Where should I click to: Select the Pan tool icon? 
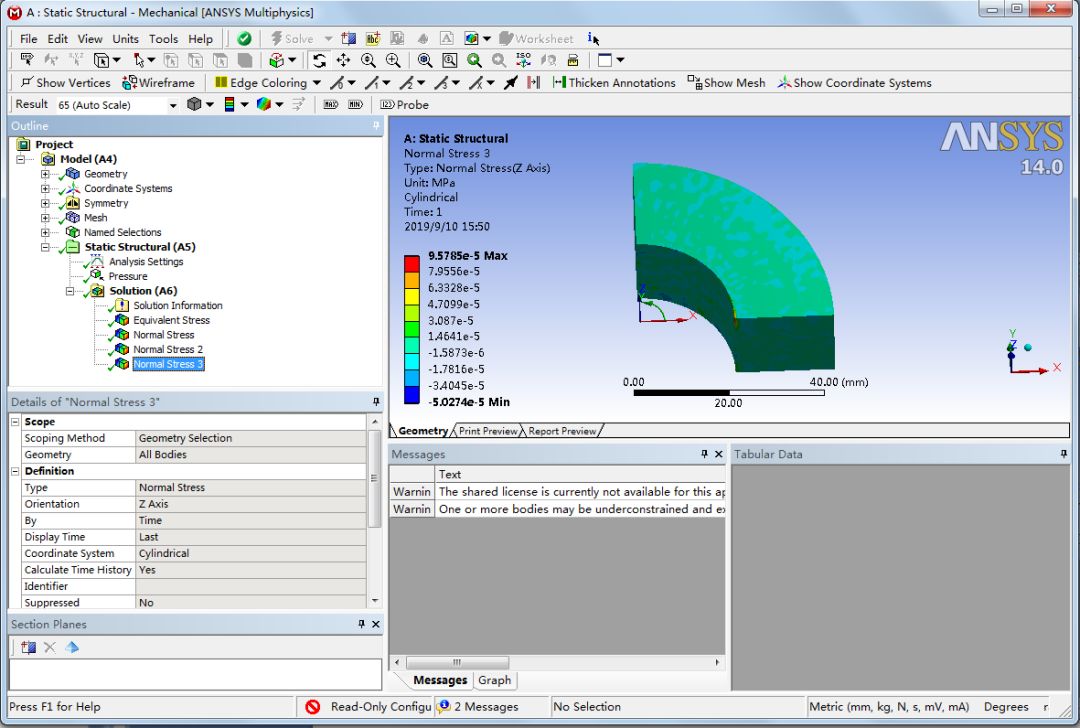tap(343, 61)
